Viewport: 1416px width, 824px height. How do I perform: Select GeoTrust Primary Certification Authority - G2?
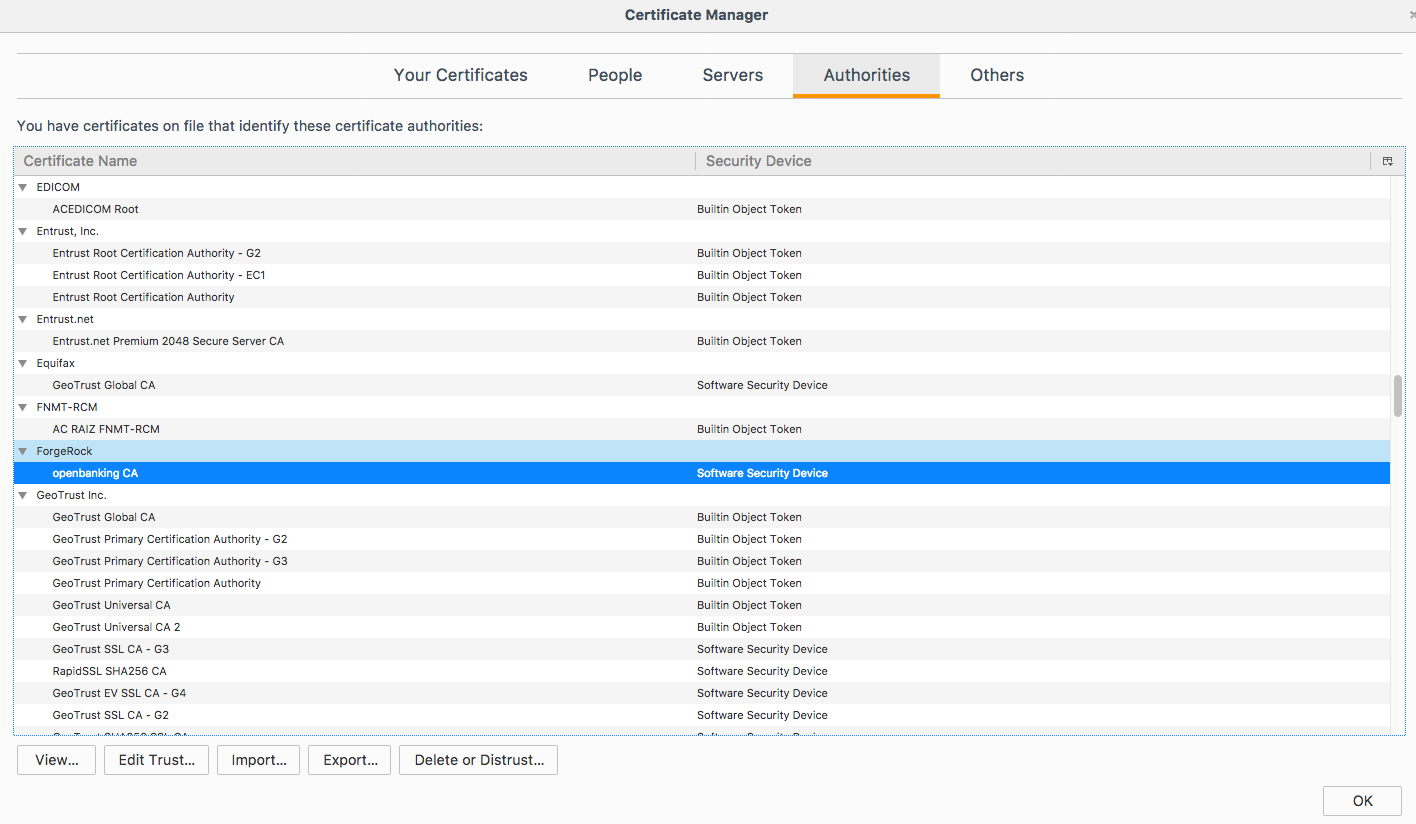[x=702, y=539]
